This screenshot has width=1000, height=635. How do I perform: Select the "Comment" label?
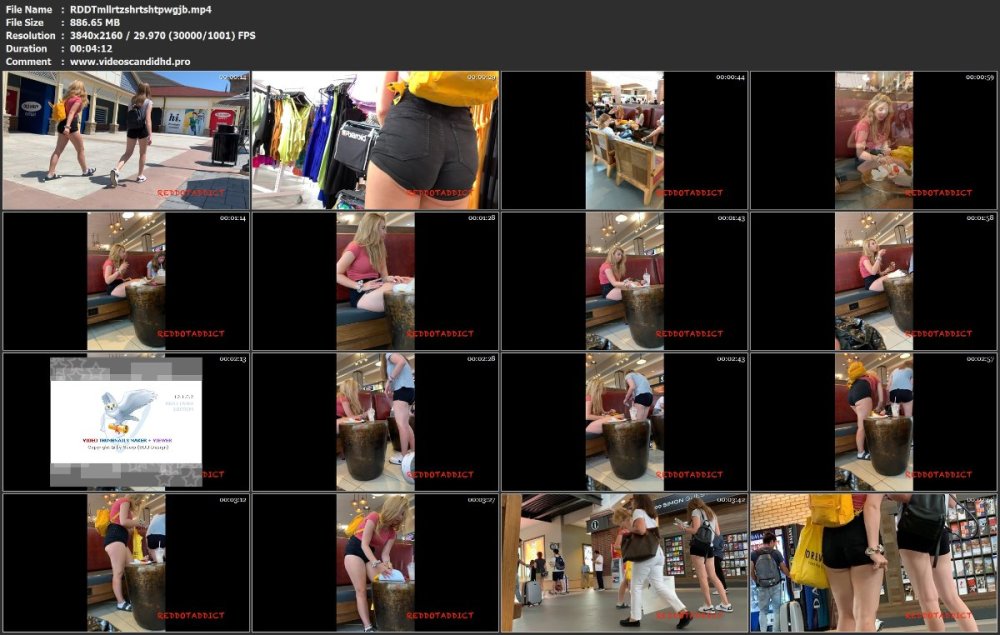[28, 62]
